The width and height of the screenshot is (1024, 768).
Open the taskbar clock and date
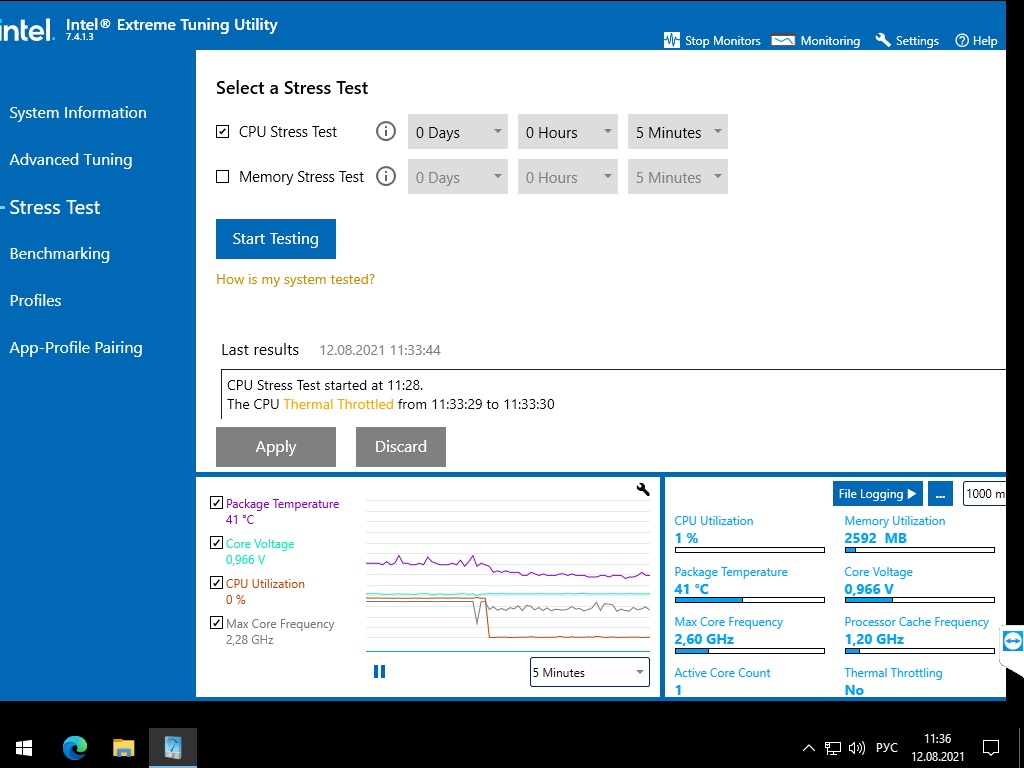pyautogui.click(x=937, y=748)
